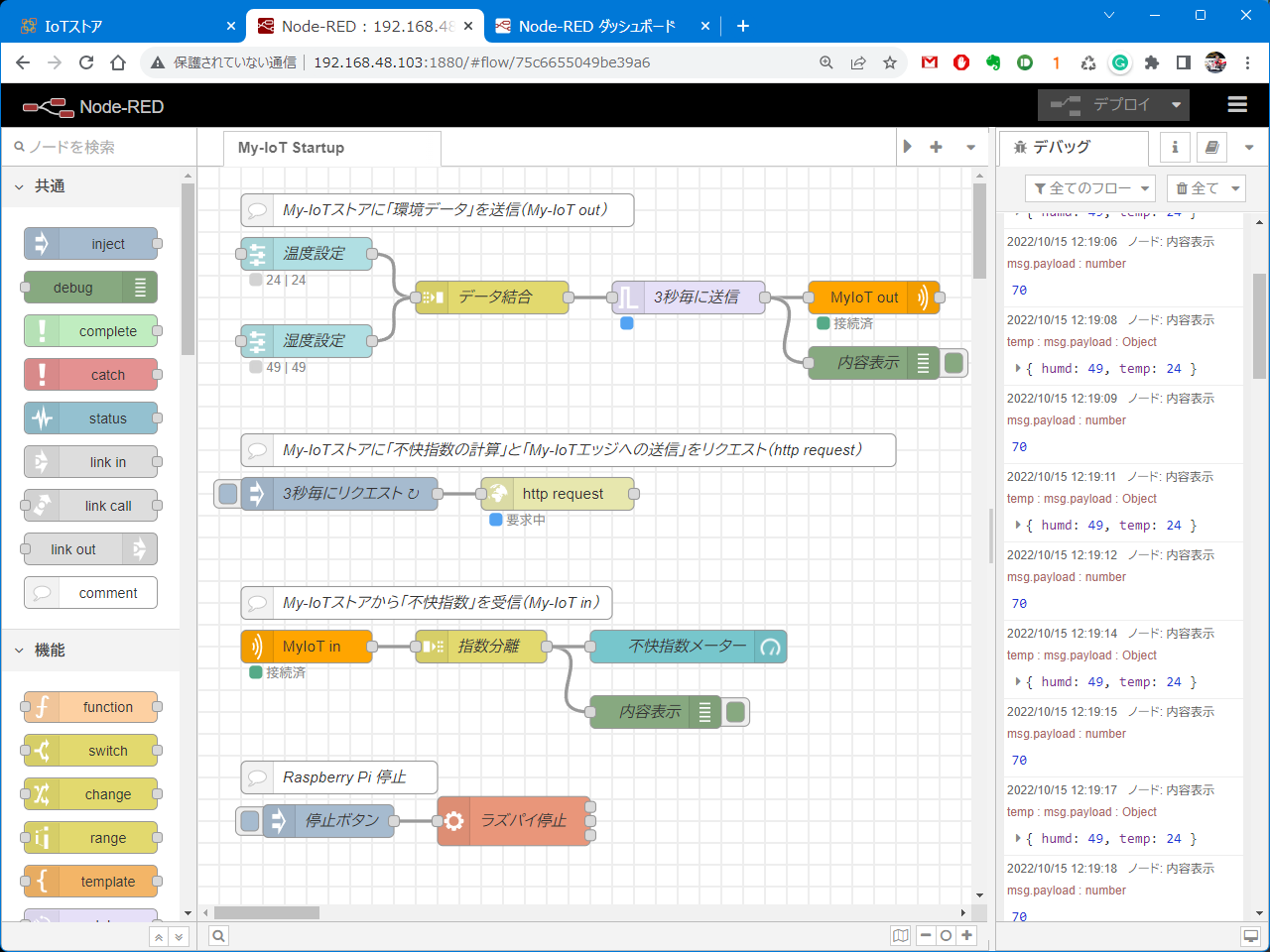
Task: Open the help book sidebar tab
Action: [1211, 147]
